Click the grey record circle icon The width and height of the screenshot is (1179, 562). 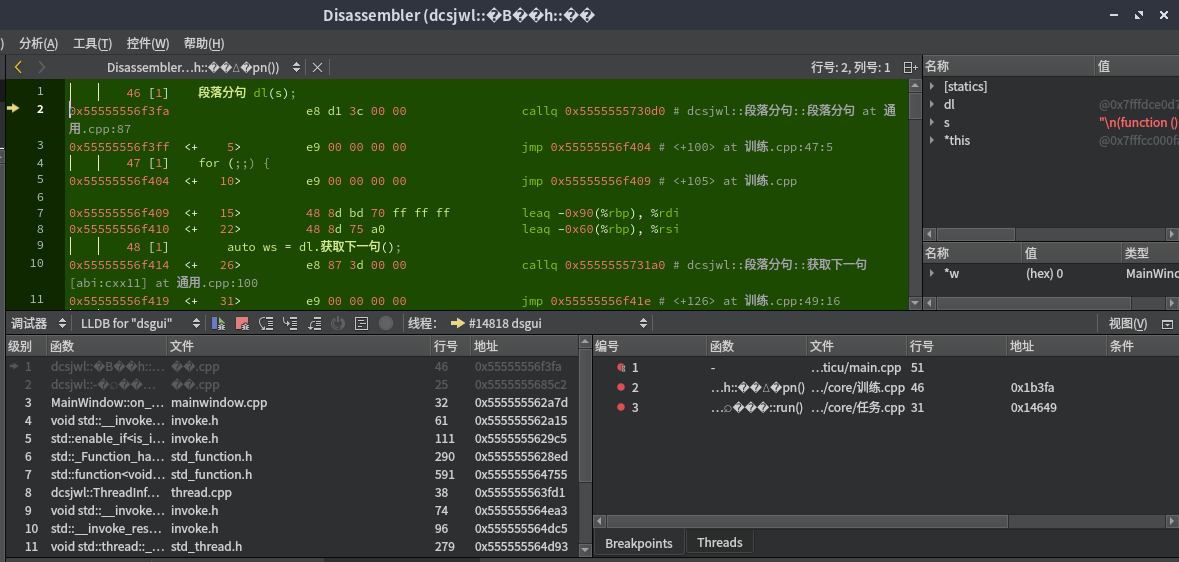385,324
